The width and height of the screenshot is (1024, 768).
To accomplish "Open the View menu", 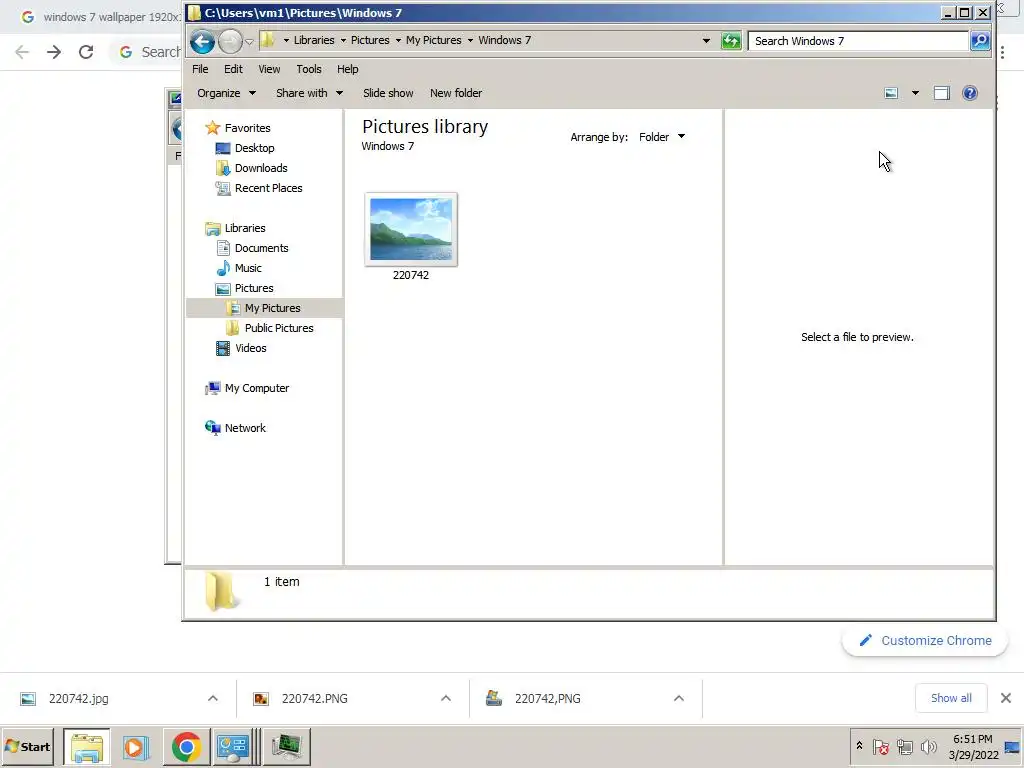I will tap(269, 69).
